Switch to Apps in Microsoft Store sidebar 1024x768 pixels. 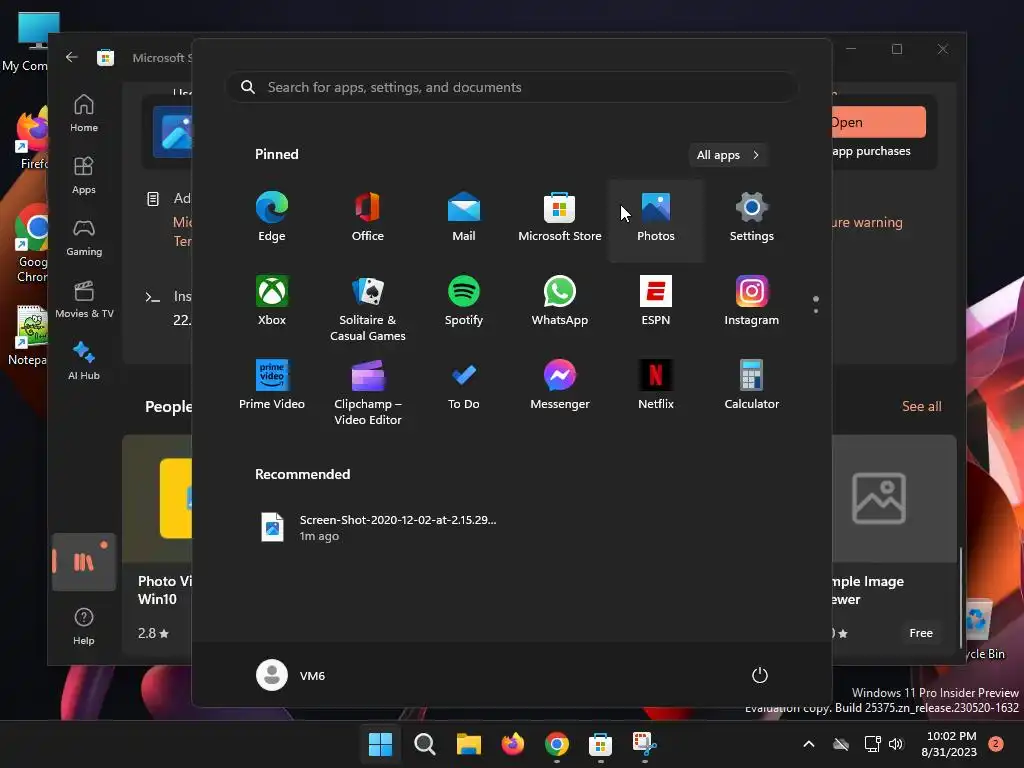[84, 176]
